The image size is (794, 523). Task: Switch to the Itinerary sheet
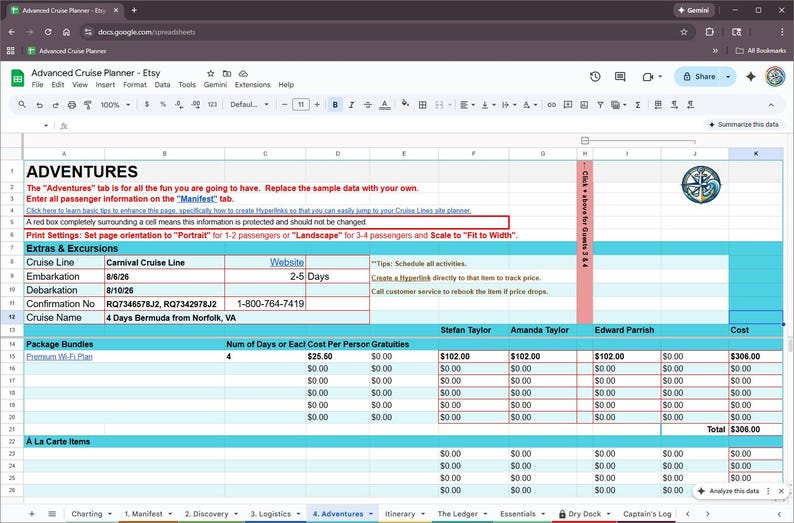point(400,513)
